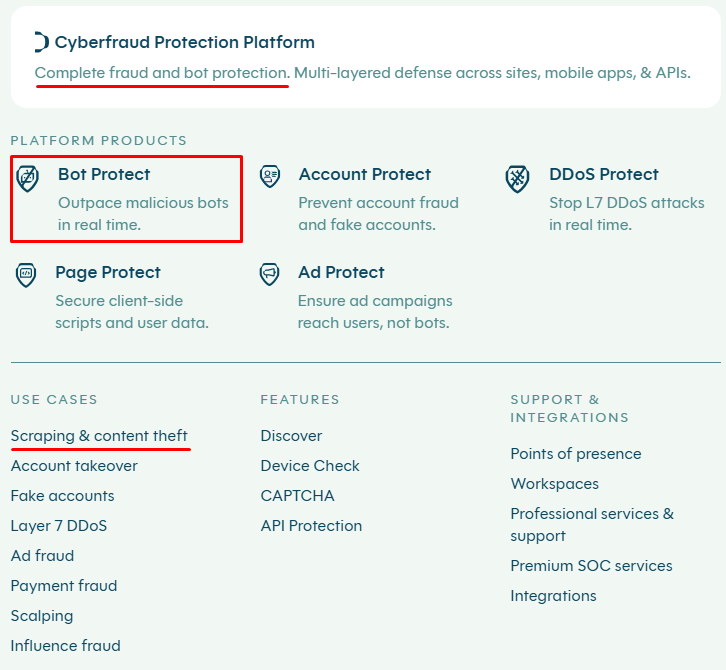Open the Account Protect product title
This screenshot has height=670, width=726.
tap(365, 174)
